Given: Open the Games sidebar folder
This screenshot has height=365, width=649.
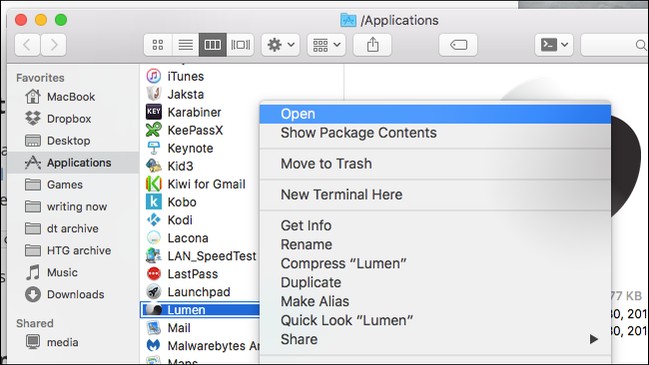Looking at the screenshot, I should click(x=73, y=185).
